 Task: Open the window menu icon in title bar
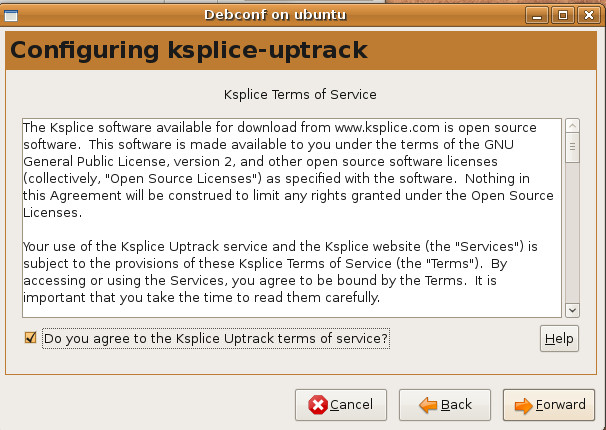tap(11, 15)
